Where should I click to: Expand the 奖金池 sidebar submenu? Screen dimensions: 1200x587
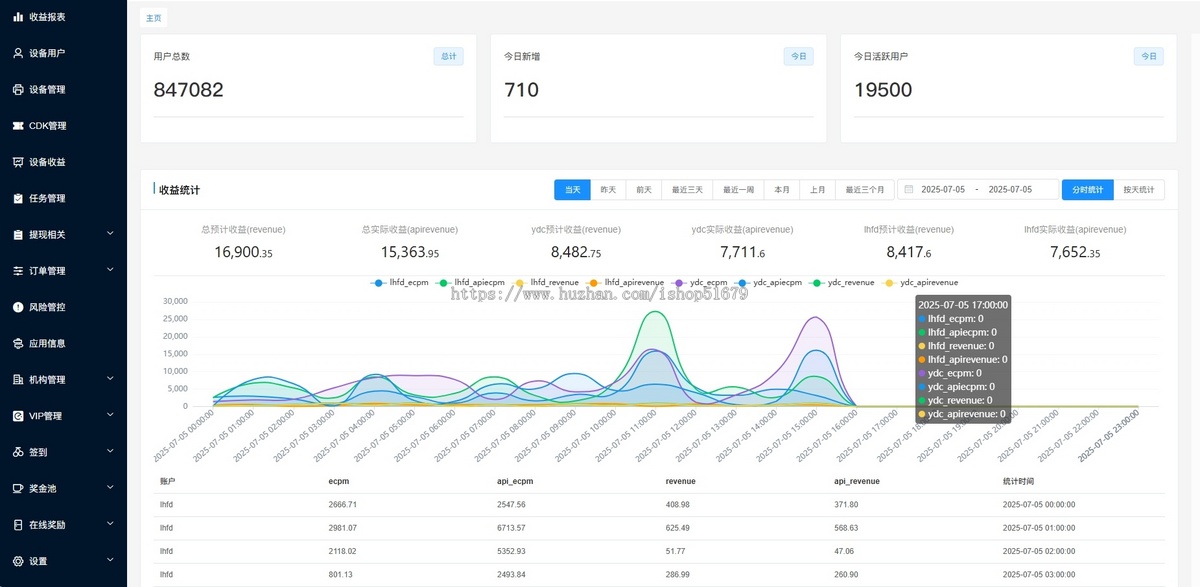[110, 488]
